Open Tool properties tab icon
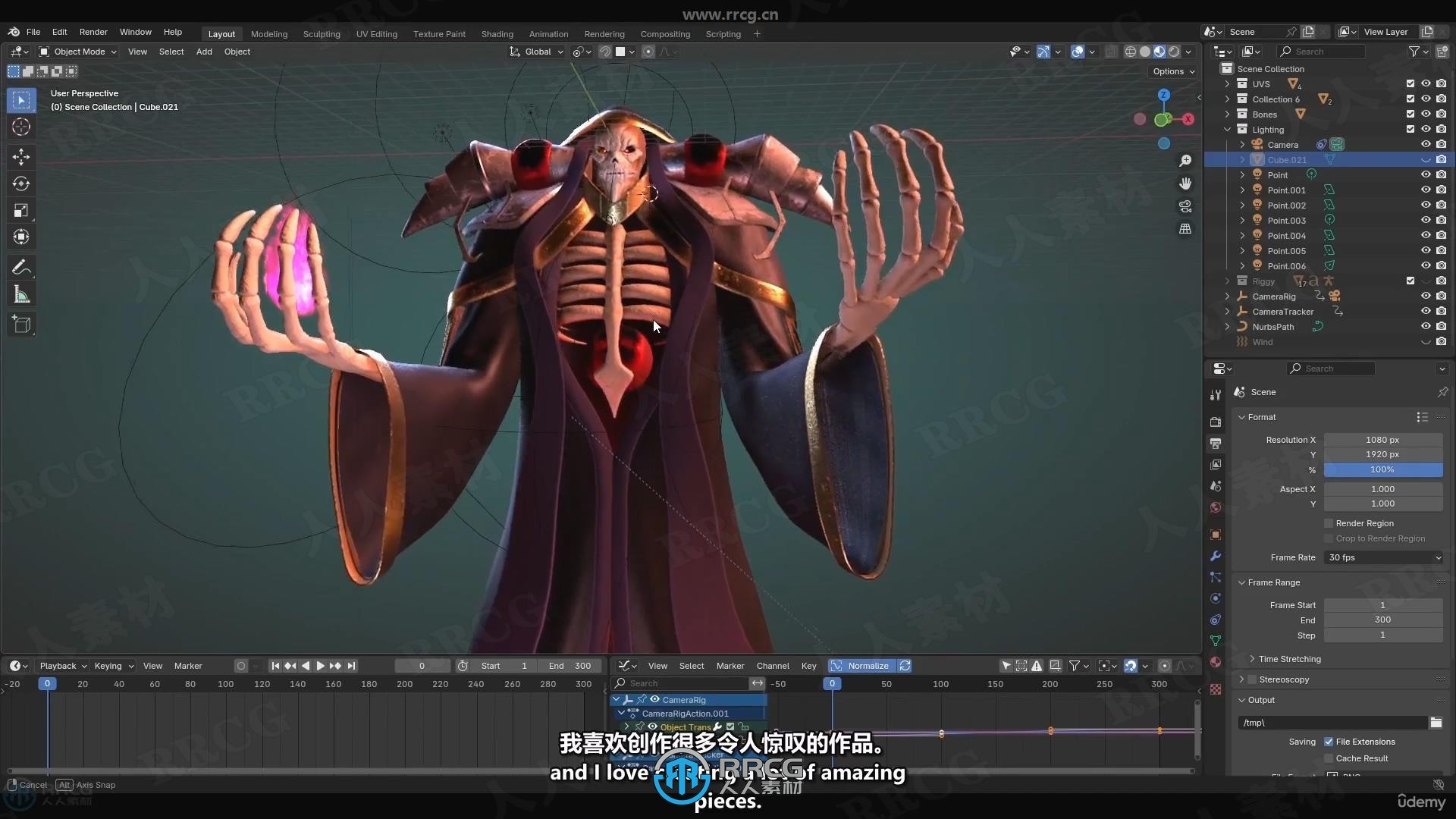The width and height of the screenshot is (1456, 819). click(x=1216, y=394)
